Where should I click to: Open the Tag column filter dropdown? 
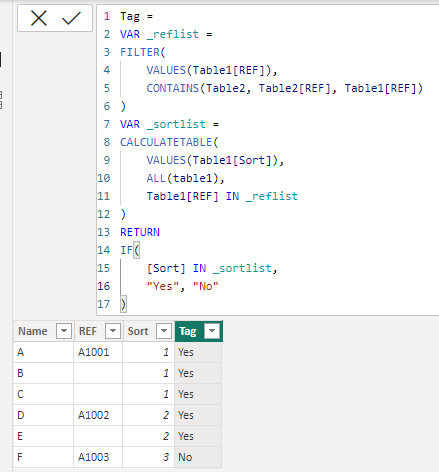coord(212,331)
